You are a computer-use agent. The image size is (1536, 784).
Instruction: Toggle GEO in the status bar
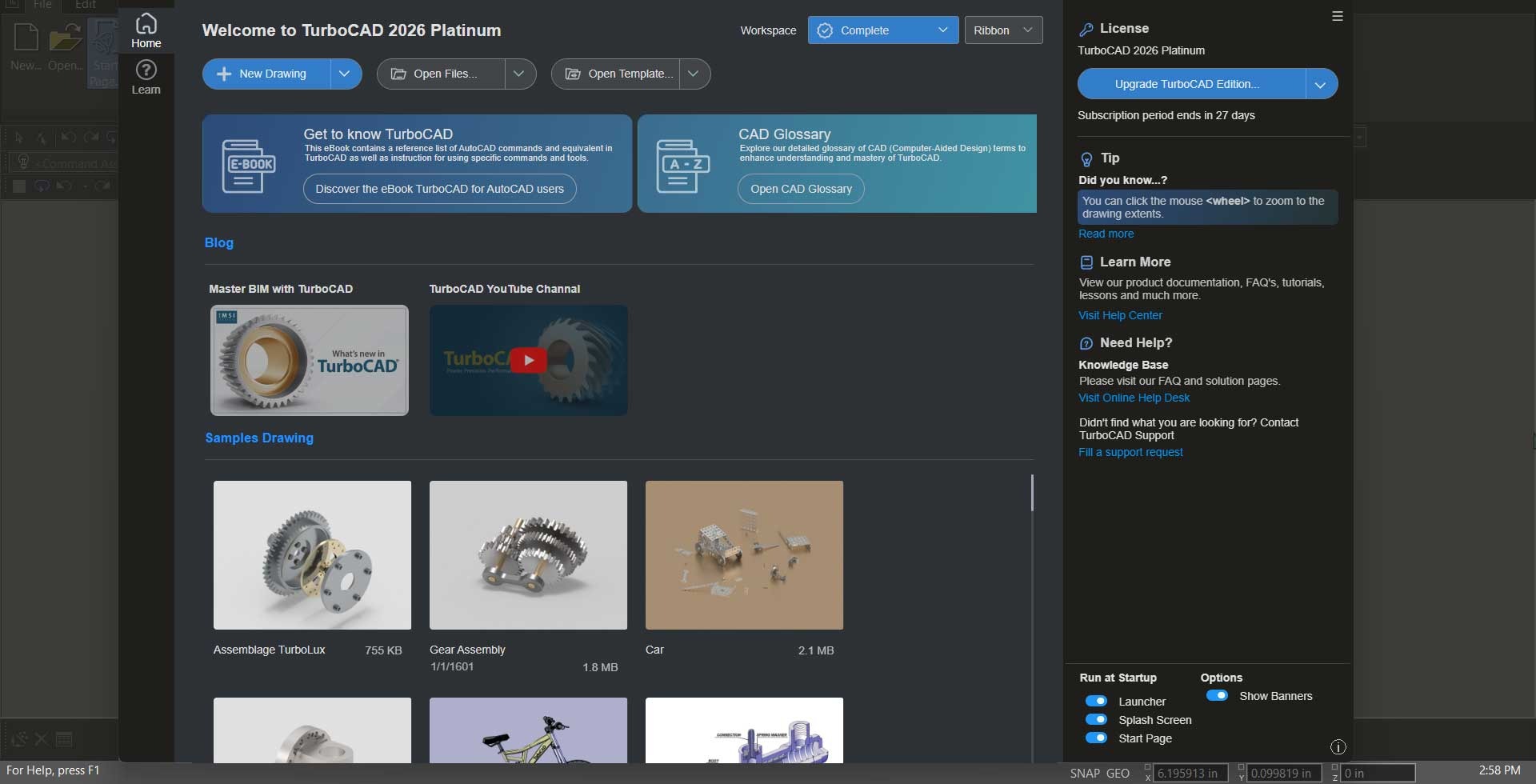(x=1118, y=773)
